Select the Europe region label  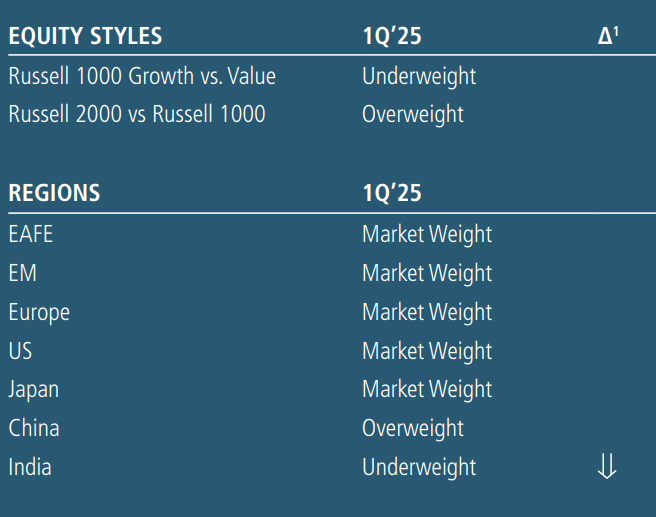click(39, 312)
